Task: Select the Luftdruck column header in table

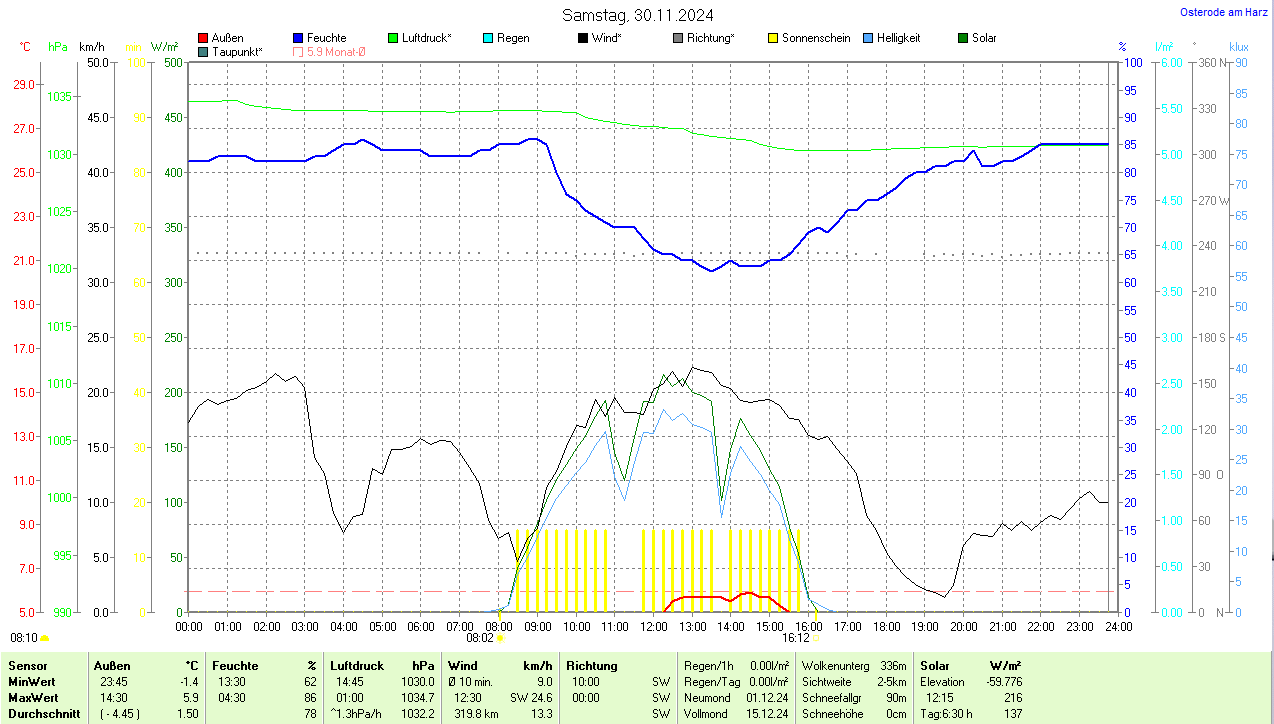Action: pyautogui.click(x=357, y=665)
